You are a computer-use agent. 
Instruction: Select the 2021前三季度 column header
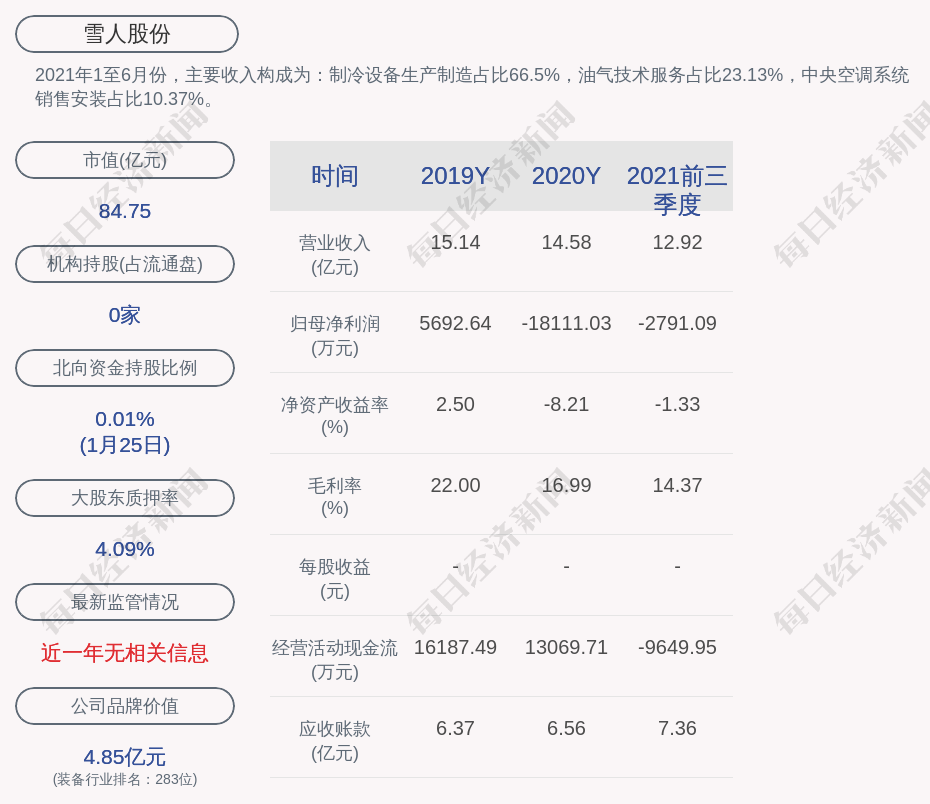point(677,190)
